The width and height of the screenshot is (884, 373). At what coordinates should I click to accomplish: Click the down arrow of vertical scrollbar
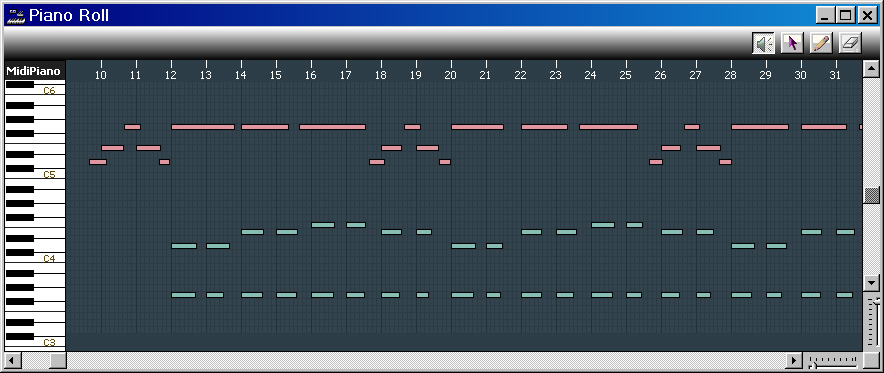pyautogui.click(x=872, y=282)
